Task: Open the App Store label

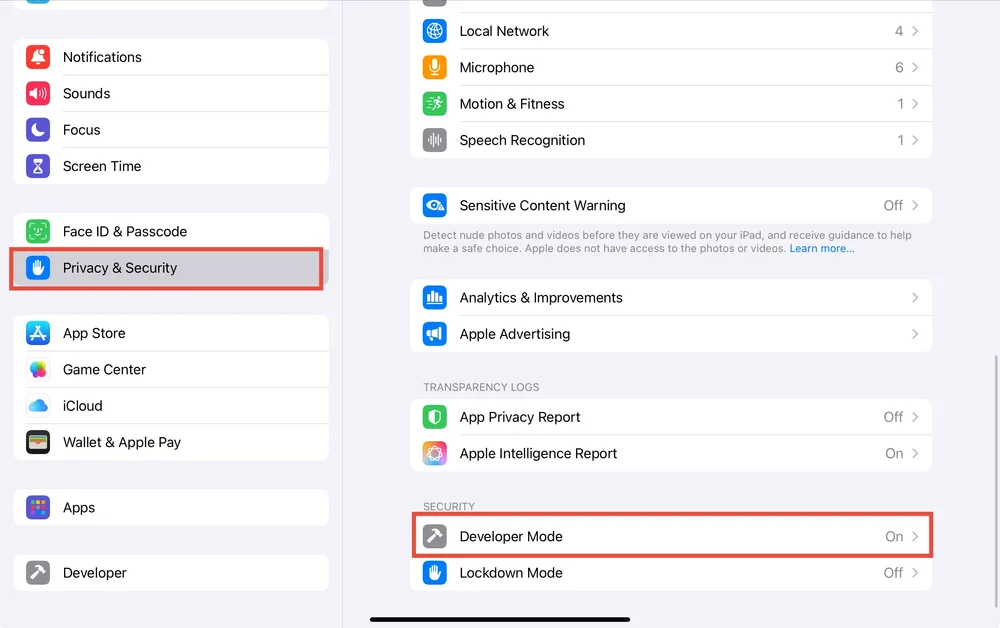Action: pos(94,333)
